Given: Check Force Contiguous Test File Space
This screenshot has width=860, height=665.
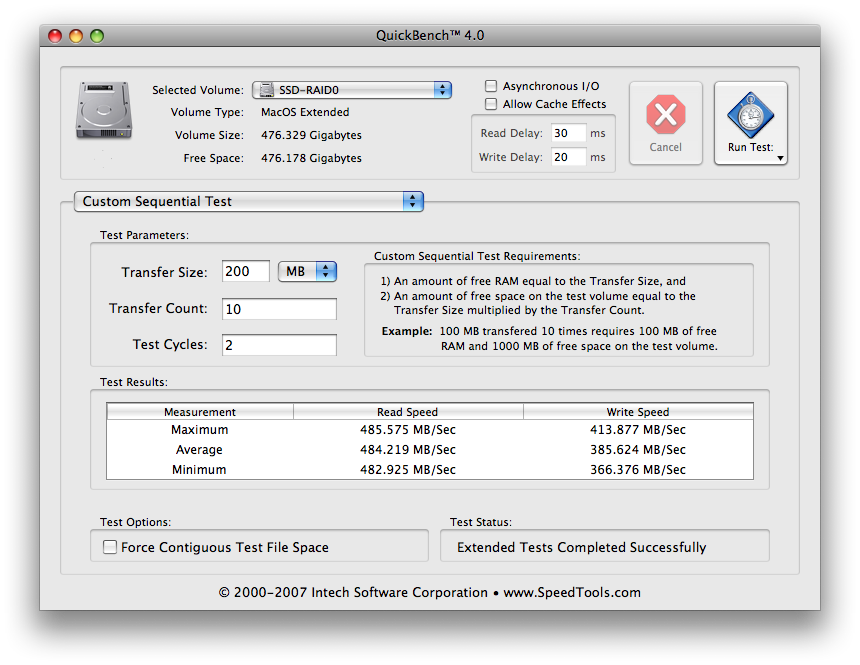Looking at the screenshot, I should coord(110,547).
